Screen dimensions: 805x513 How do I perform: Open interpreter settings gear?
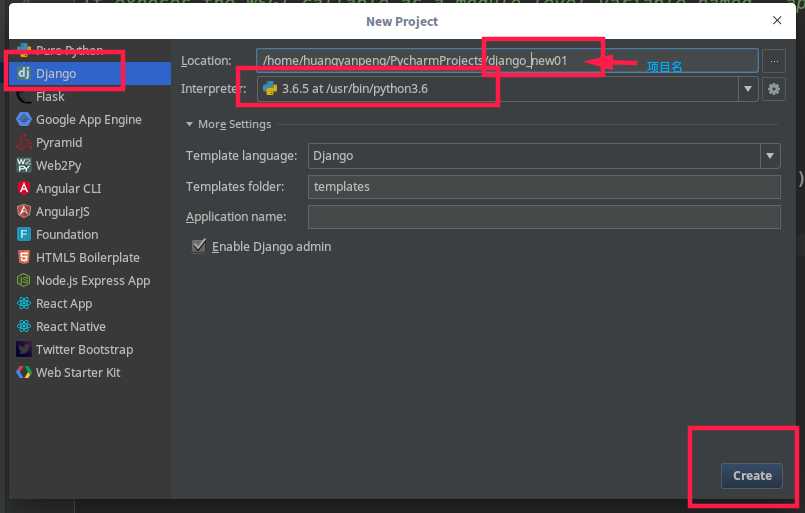click(774, 89)
